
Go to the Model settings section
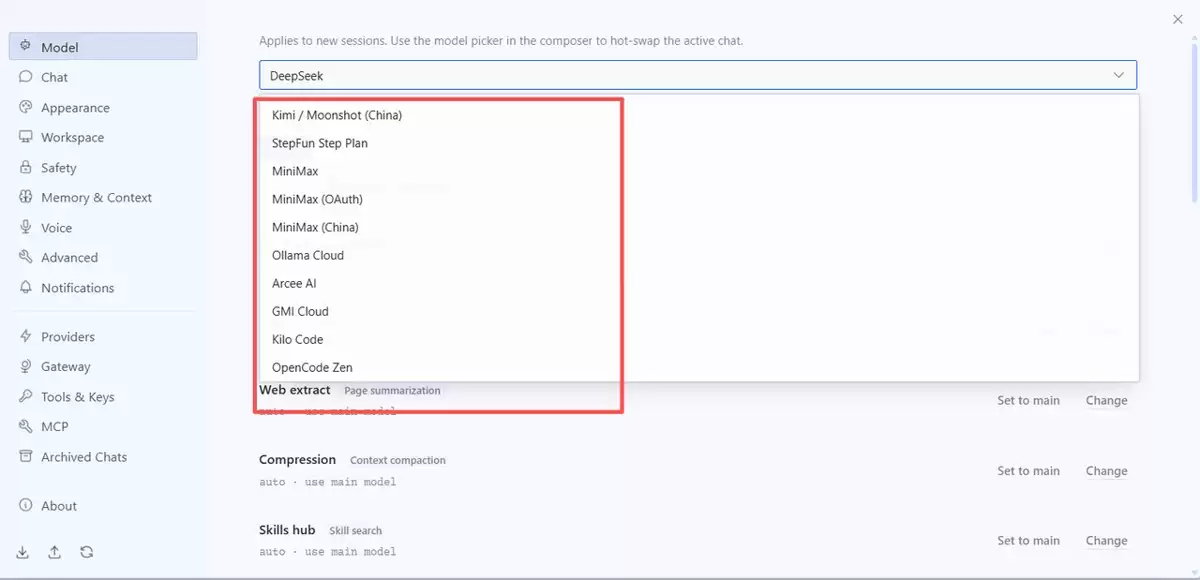point(103,46)
